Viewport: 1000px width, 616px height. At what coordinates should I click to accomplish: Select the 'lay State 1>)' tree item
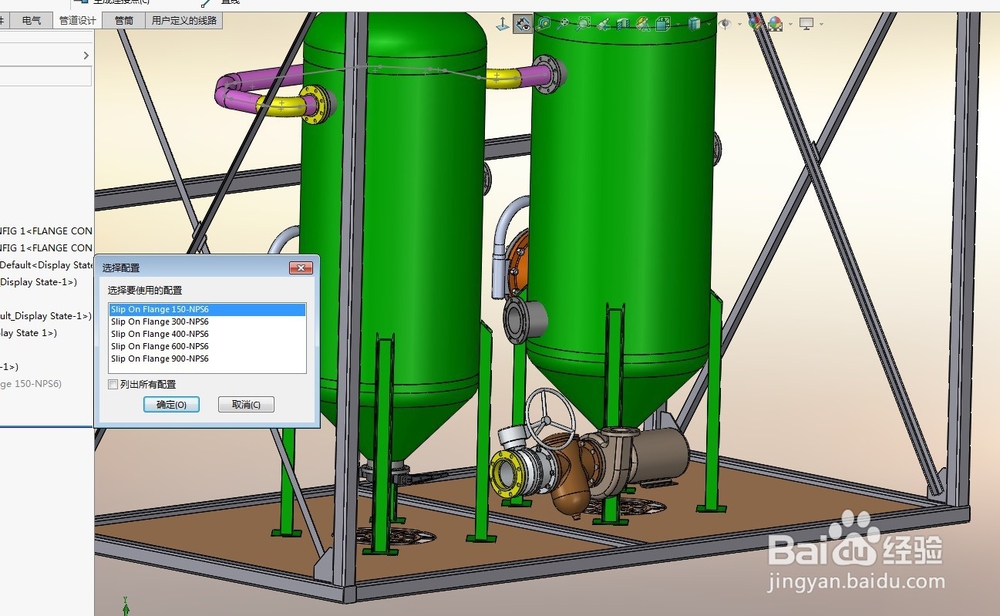[x=29, y=333]
